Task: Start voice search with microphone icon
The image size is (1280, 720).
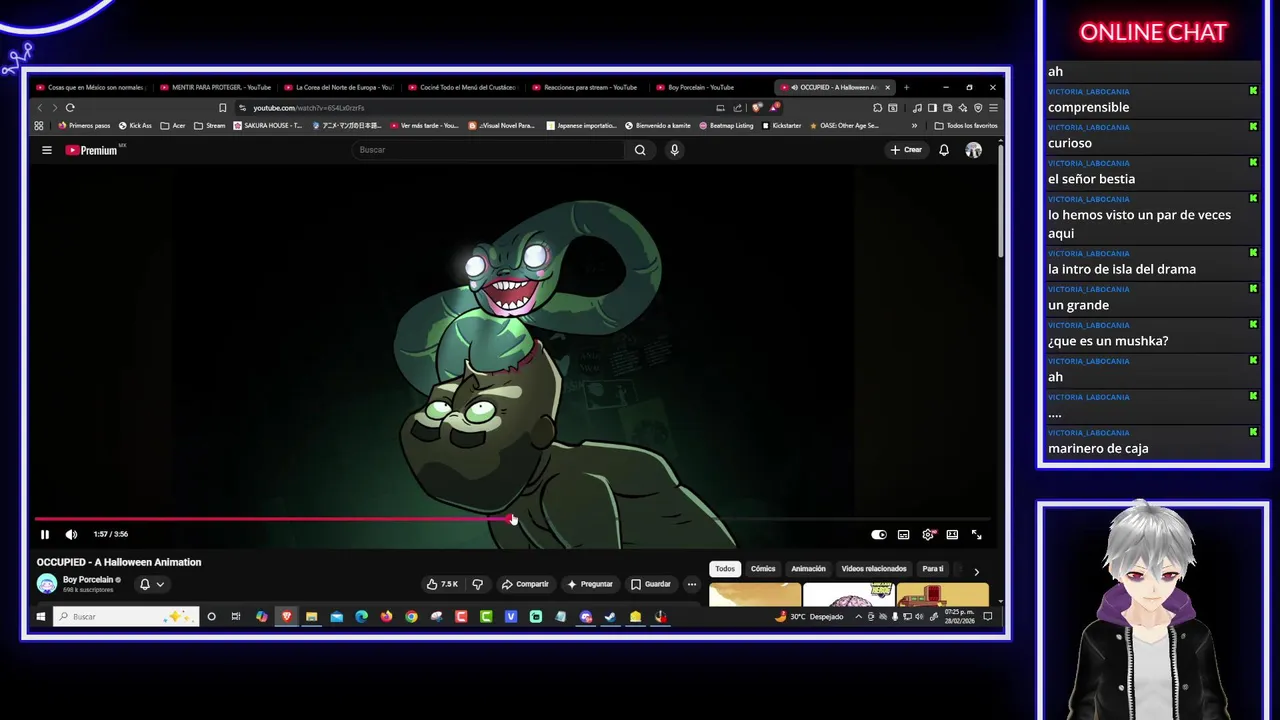Action: click(675, 150)
